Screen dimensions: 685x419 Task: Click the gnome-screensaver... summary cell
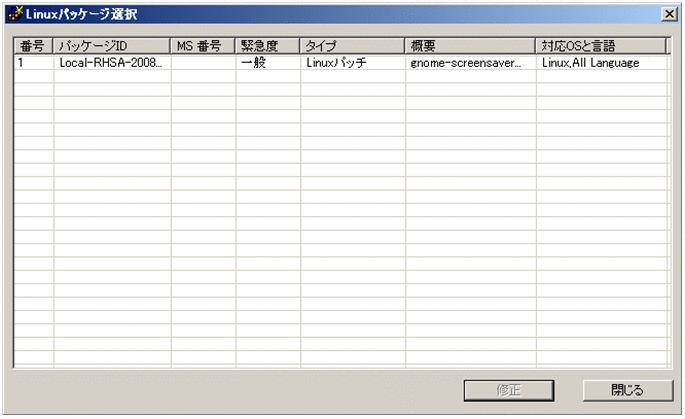coord(471,63)
